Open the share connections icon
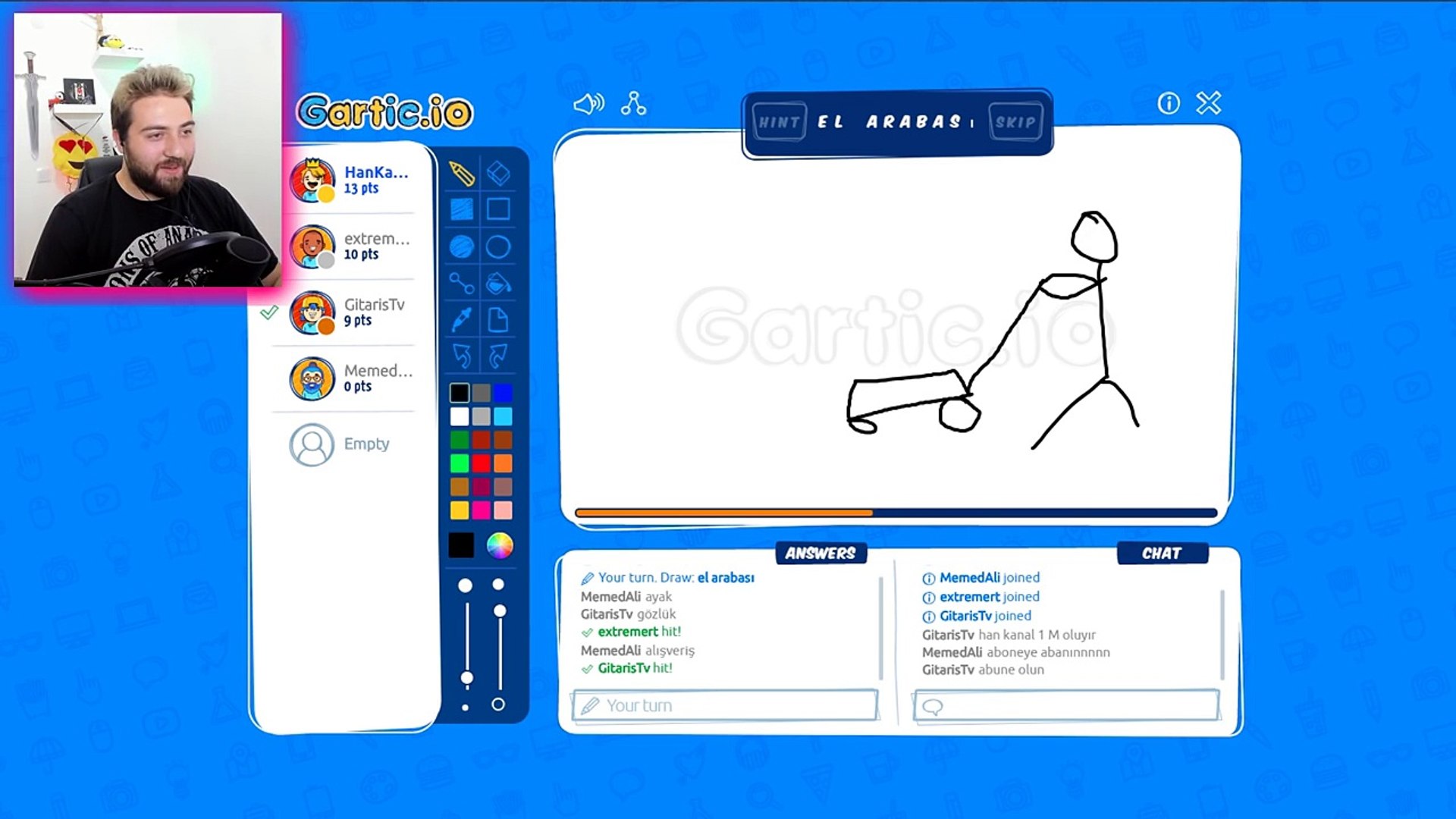Viewport: 1456px width, 819px height. (x=633, y=104)
